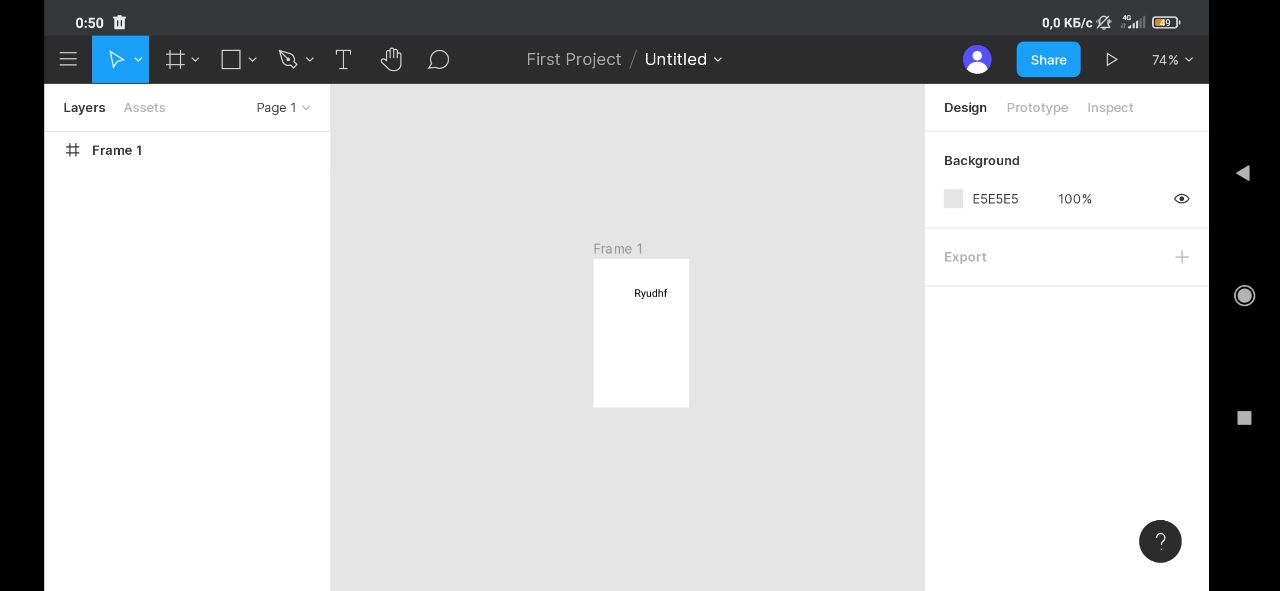Open the background color swatch picker
This screenshot has height=591, width=1280.
(953, 199)
